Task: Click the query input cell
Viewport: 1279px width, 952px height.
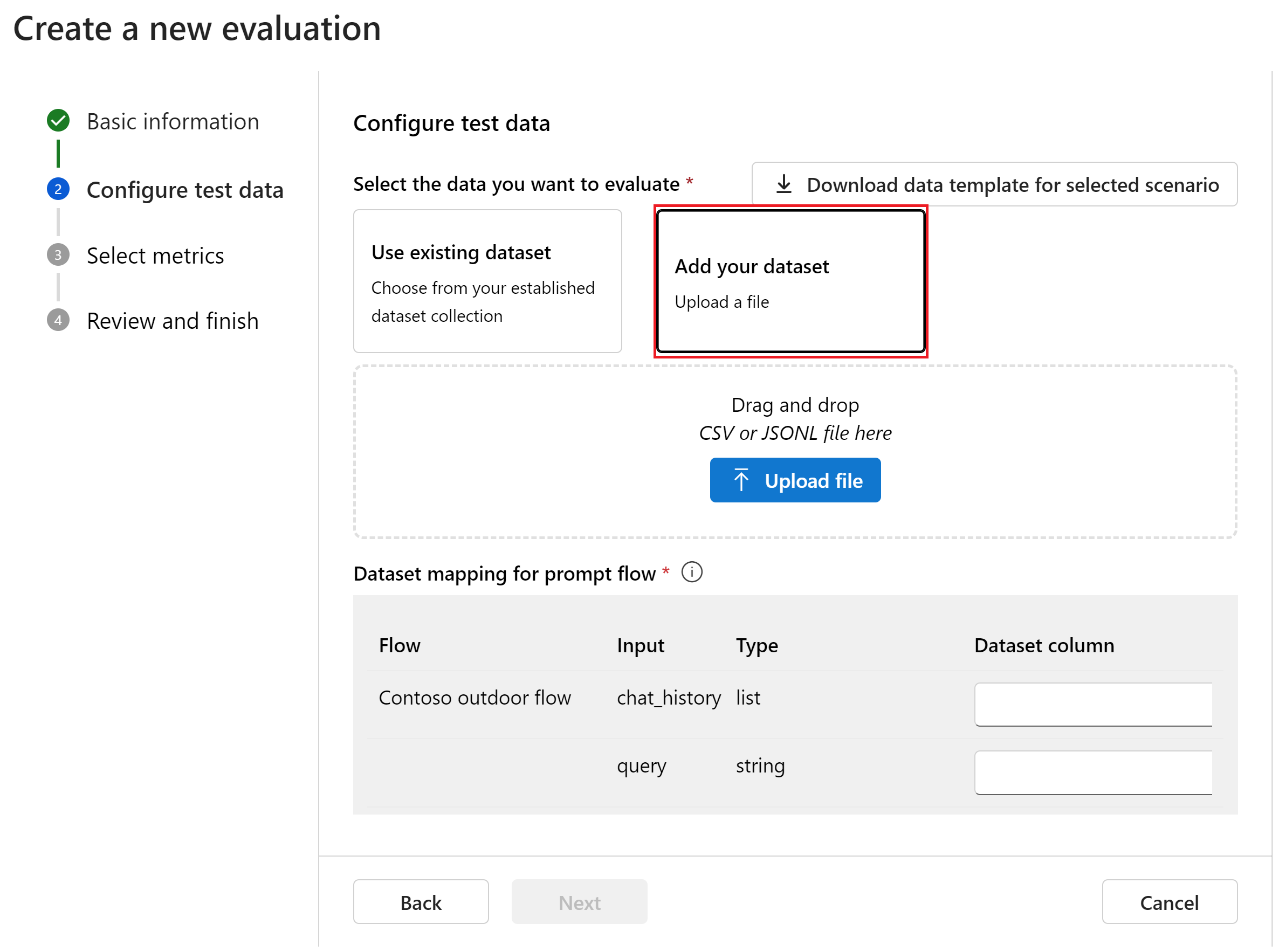Action: coord(642,766)
